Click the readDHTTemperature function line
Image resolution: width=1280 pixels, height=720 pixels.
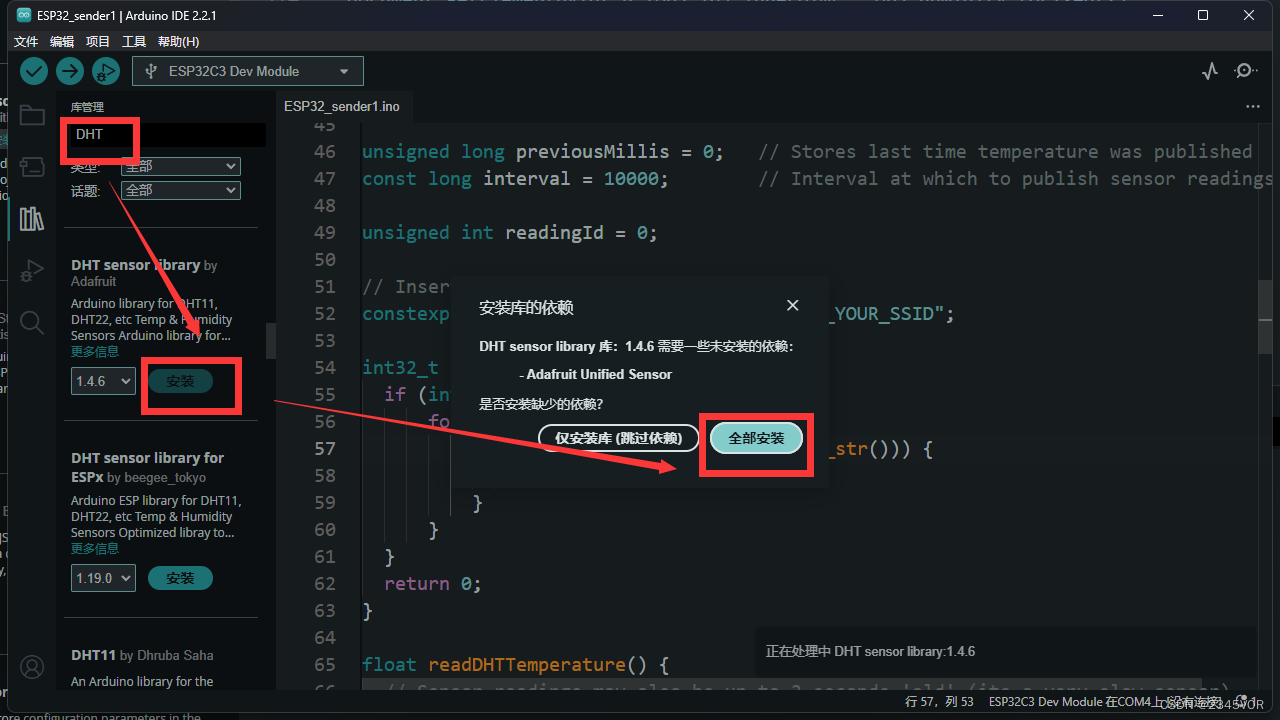515,665
